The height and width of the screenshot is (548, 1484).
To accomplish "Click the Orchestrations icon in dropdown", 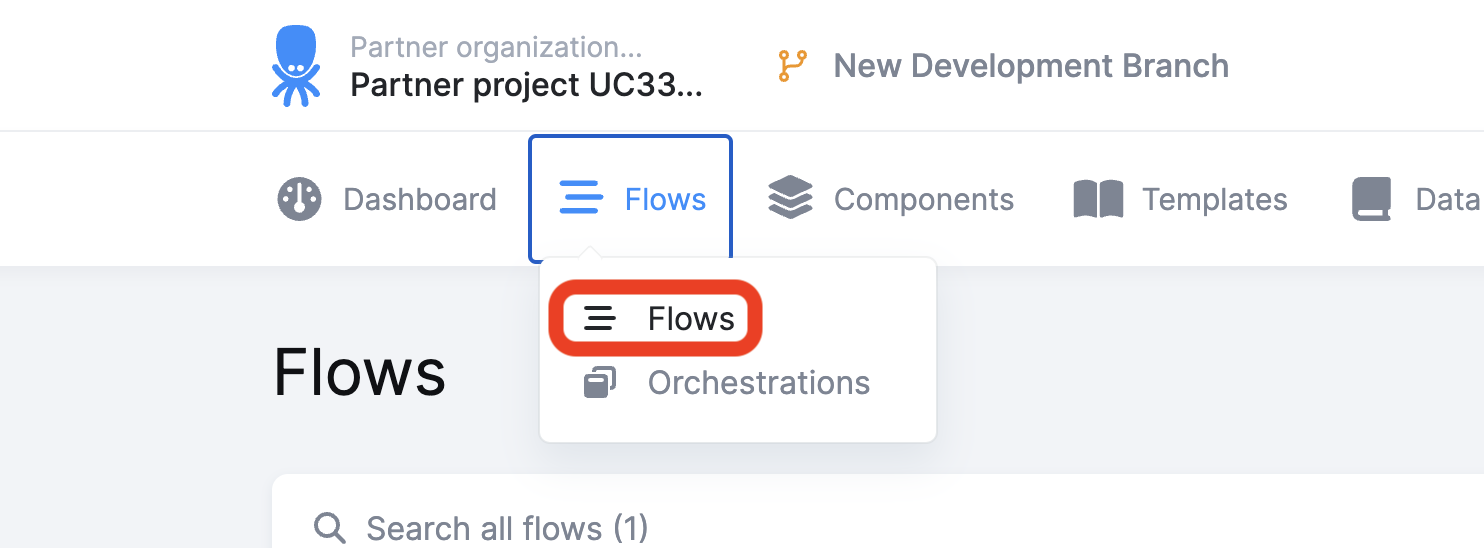I will 599,383.
